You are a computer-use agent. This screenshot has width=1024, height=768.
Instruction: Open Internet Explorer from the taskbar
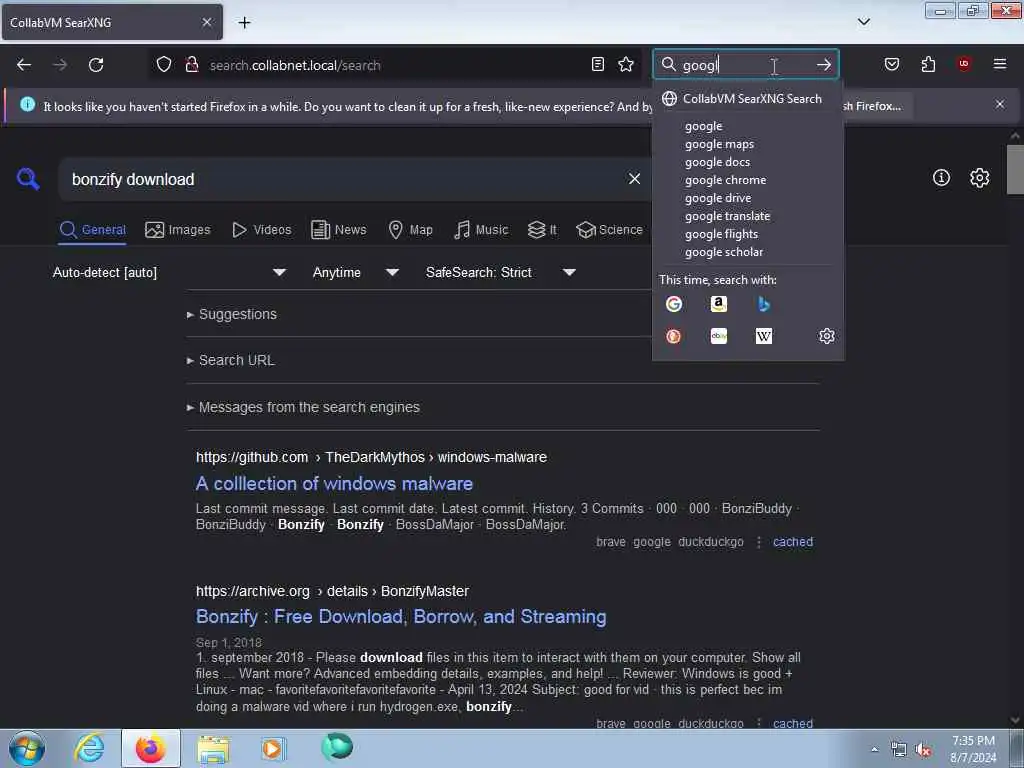(x=89, y=748)
